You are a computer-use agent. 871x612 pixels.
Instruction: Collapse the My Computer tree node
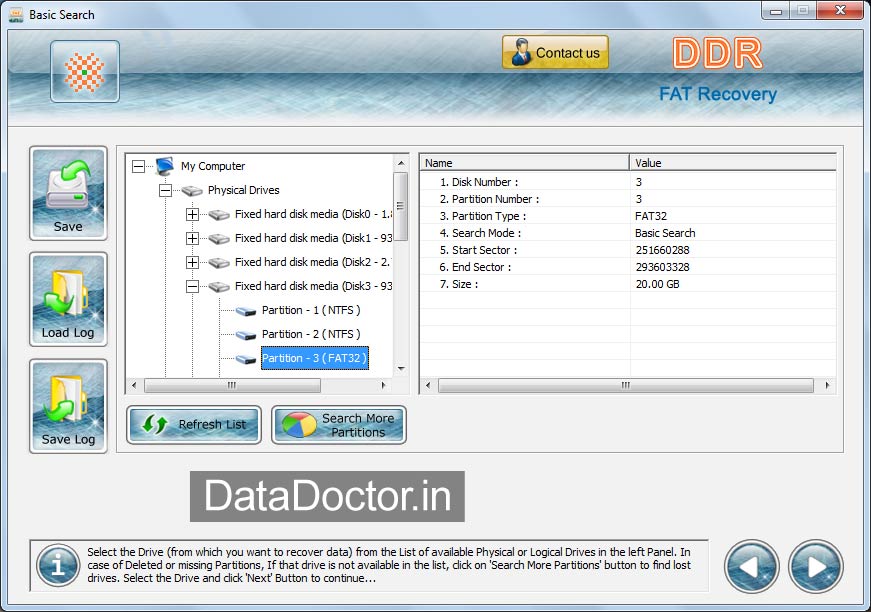coord(138,166)
